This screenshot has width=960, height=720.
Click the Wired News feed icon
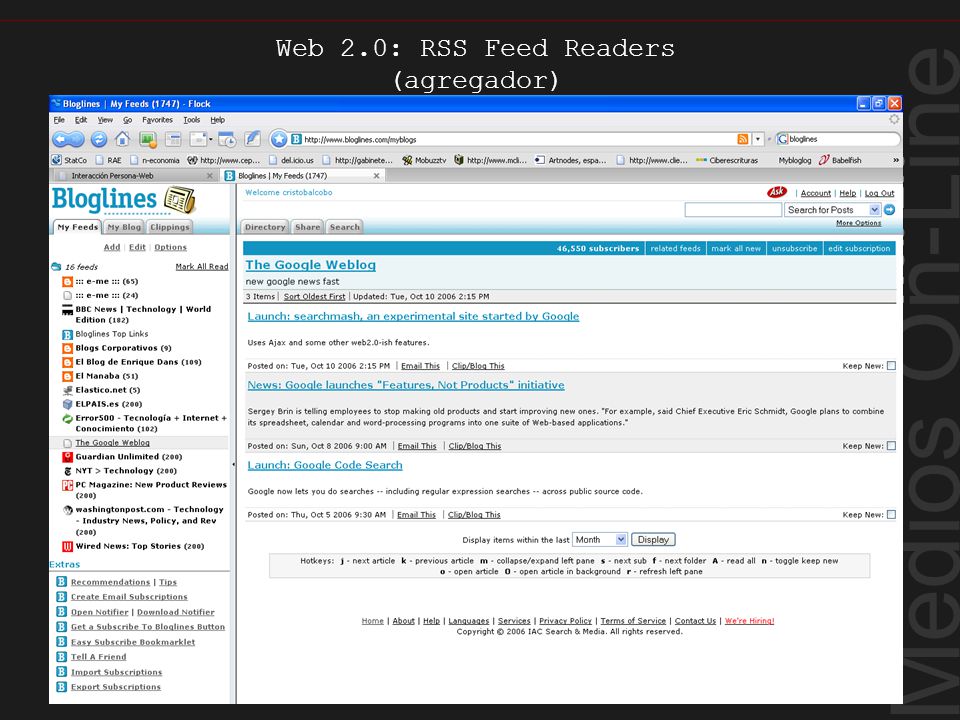coord(68,546)
